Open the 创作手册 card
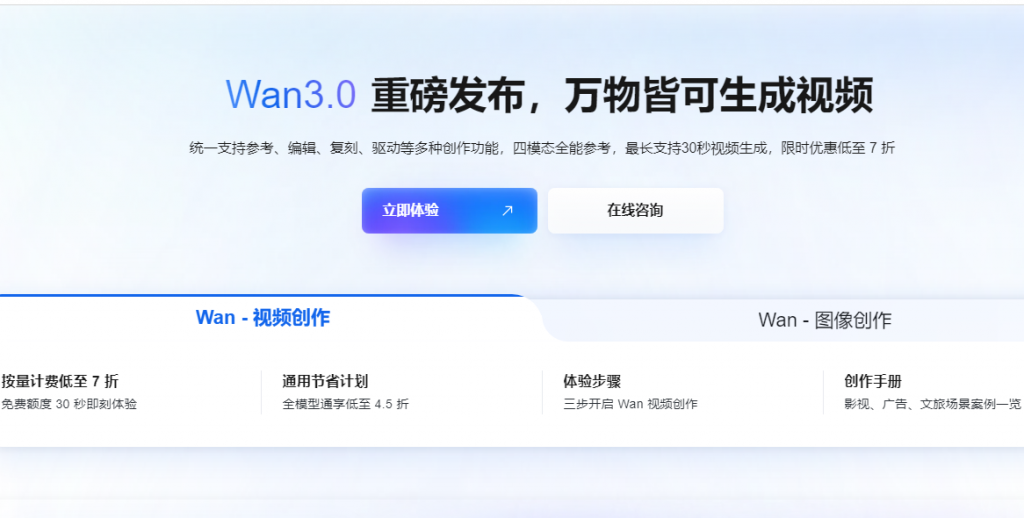Viewport: 1024px width, 518px height. (923, 392)
